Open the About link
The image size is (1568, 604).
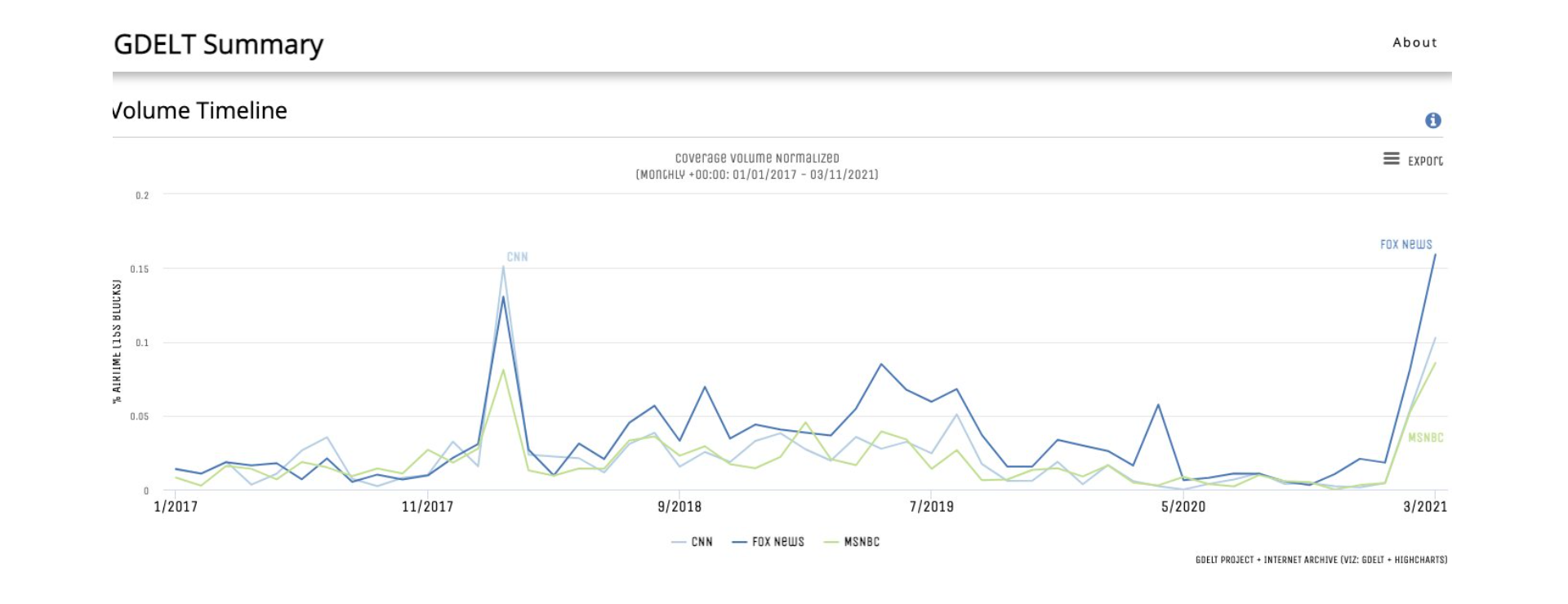tap(1414, 42)
